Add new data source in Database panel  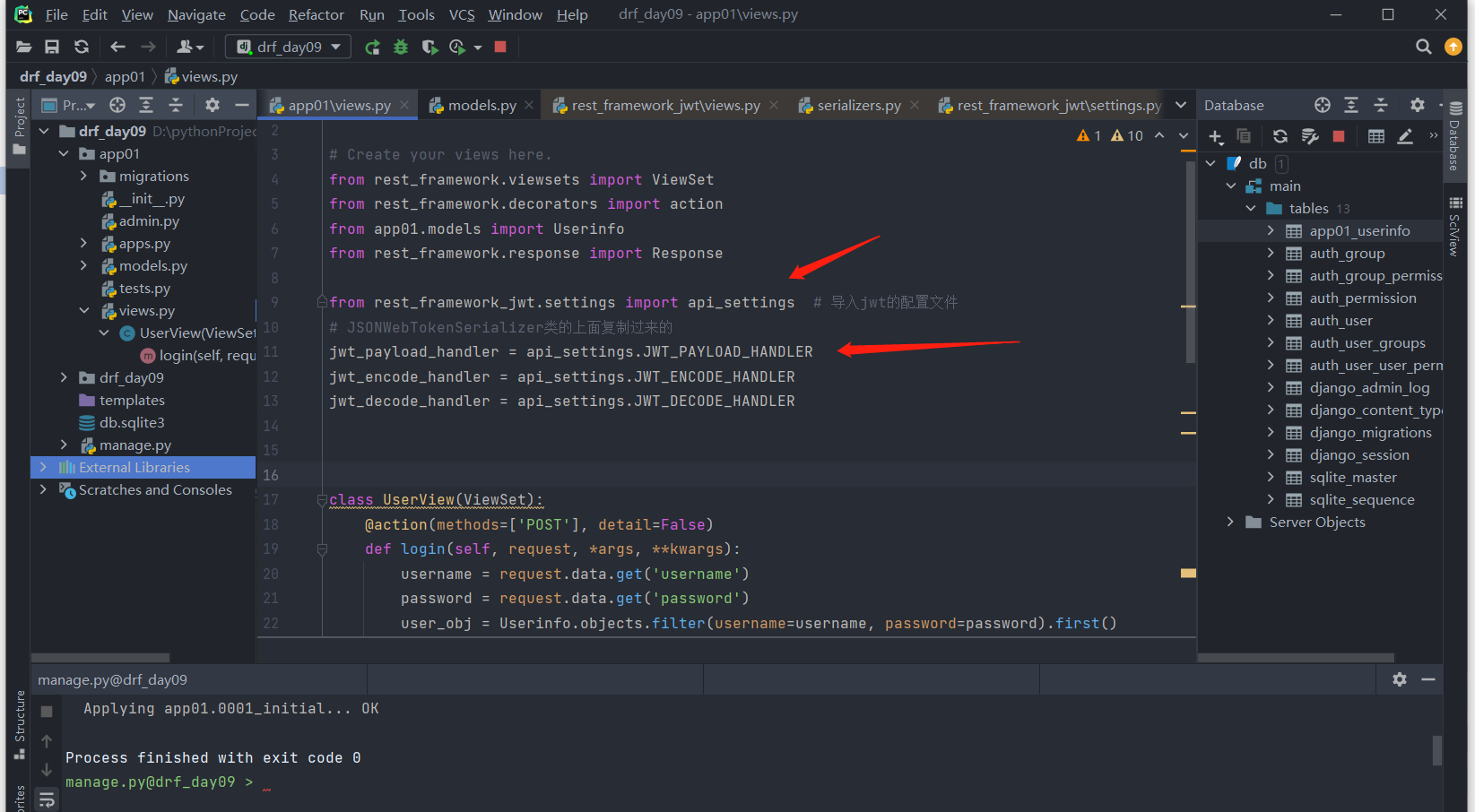pyautogui.click(x=1215, y=136)
